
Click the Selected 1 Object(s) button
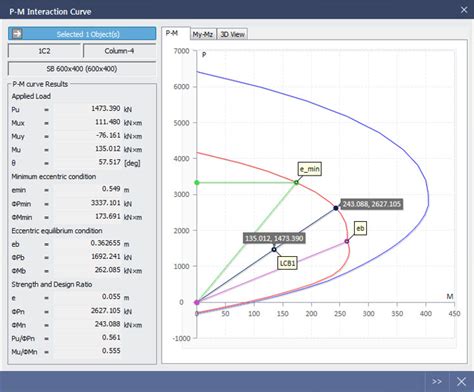pyautogui.click(x=82, y=34)
